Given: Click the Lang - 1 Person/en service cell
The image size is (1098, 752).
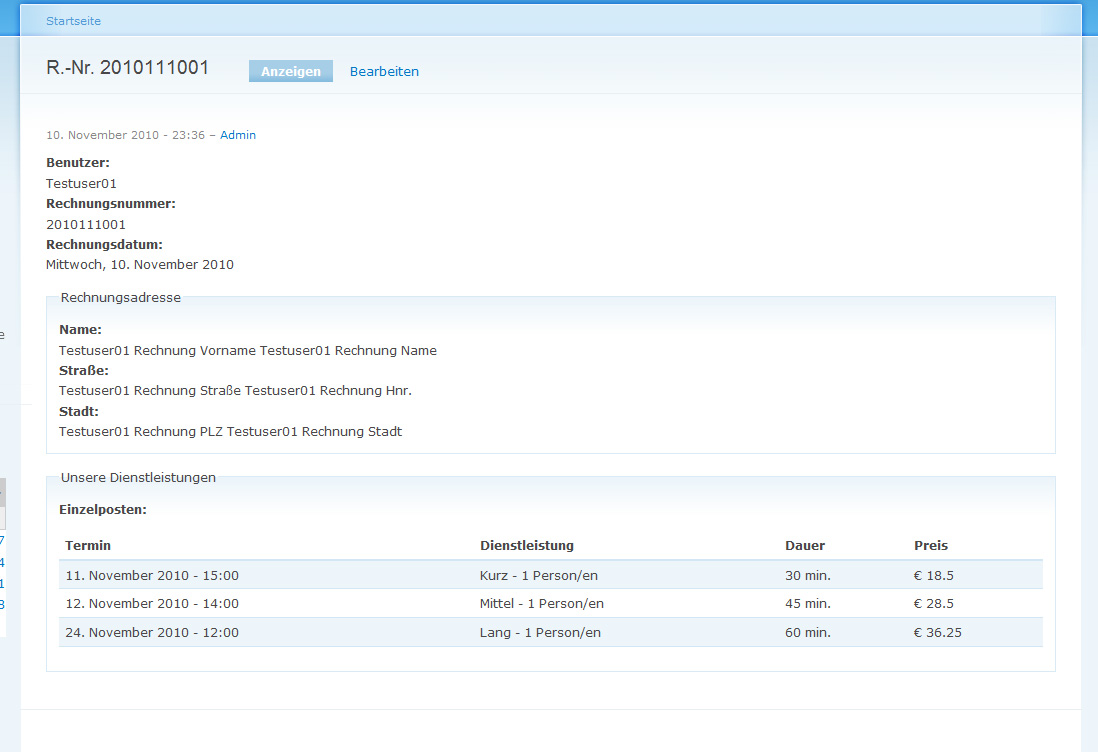Looking at the screenshot, I should pyautogui.click(x=540, y=632).
